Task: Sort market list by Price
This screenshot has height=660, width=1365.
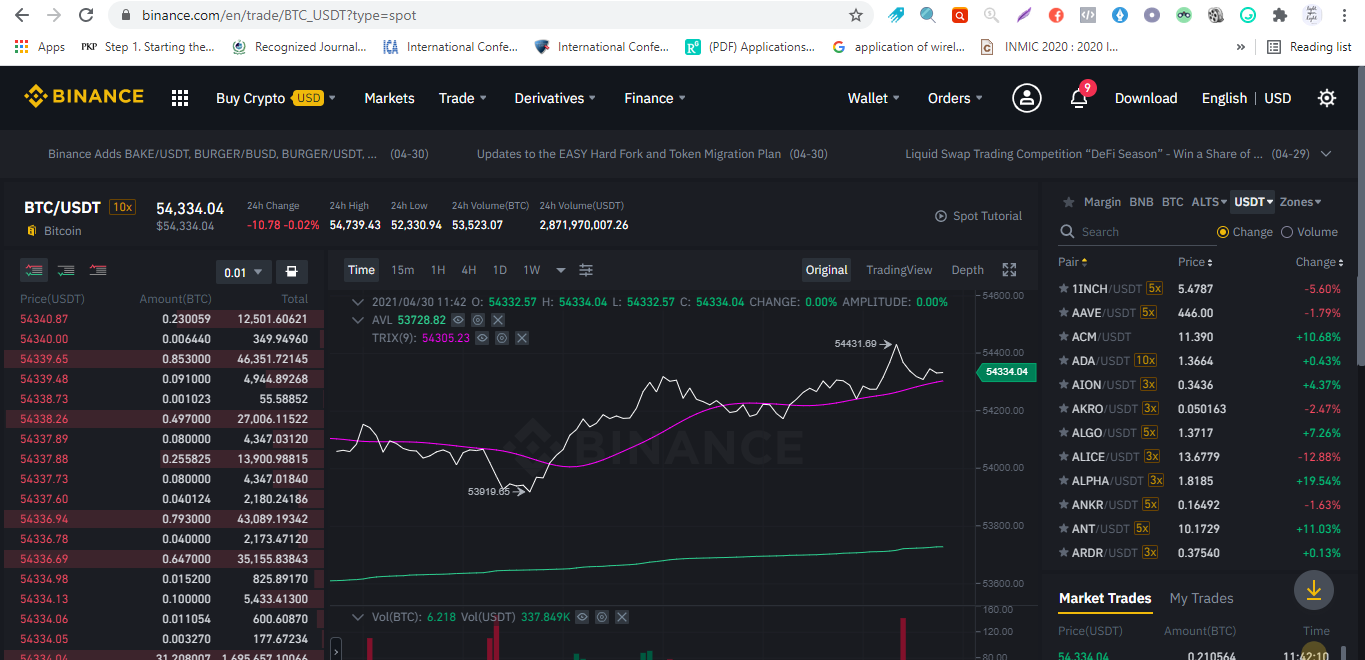Action: coord(1195,262)
